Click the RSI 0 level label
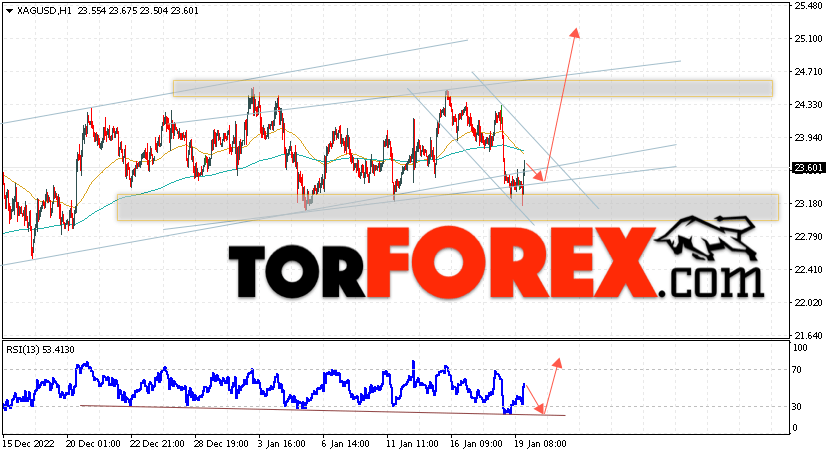 point(795,427)
